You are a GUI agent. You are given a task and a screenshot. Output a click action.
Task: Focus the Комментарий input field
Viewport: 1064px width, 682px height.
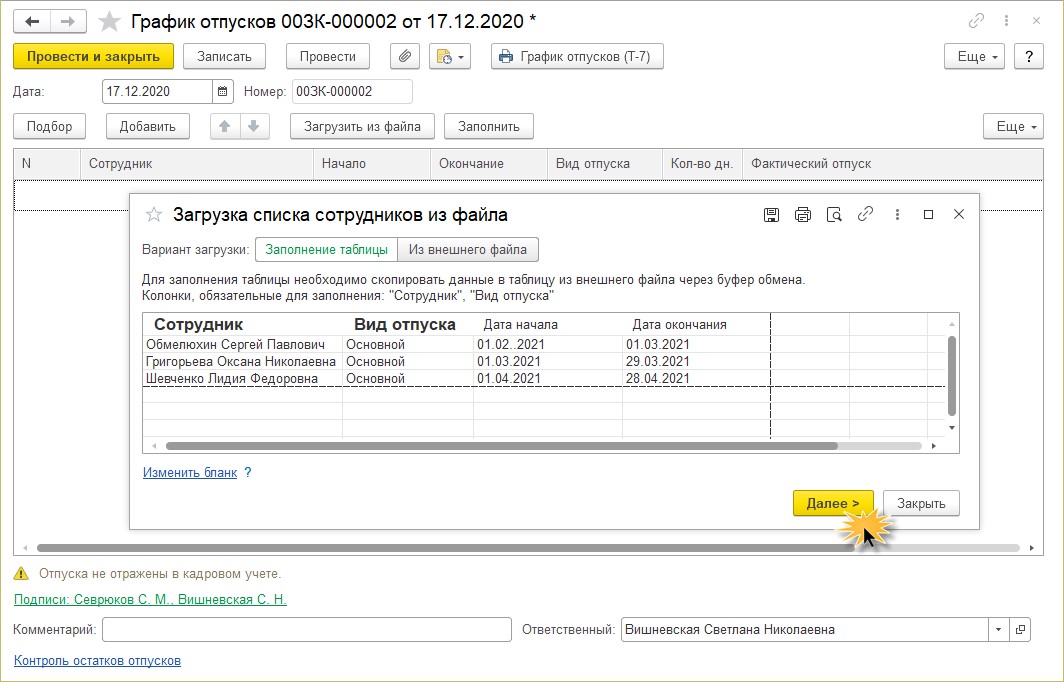(x=307, y=630)
